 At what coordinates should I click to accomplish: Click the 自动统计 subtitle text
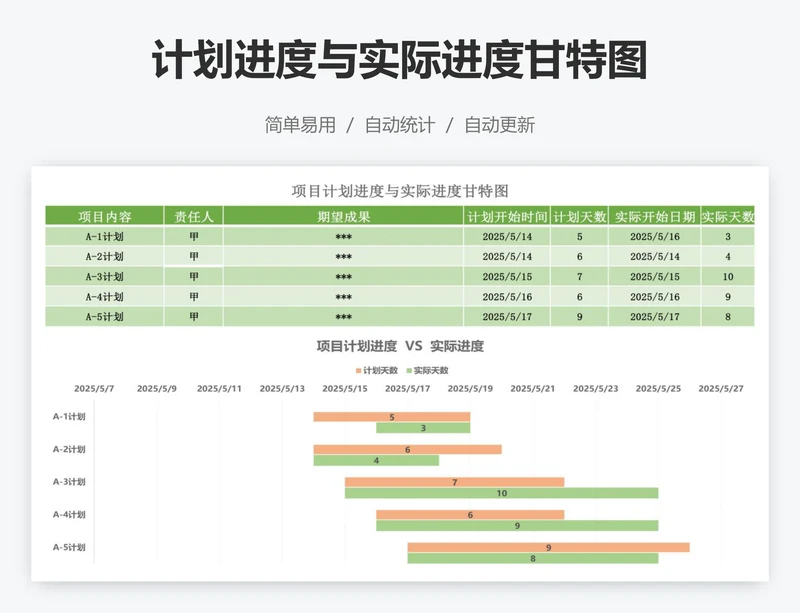pyautogui.click(x=400, y=125)
